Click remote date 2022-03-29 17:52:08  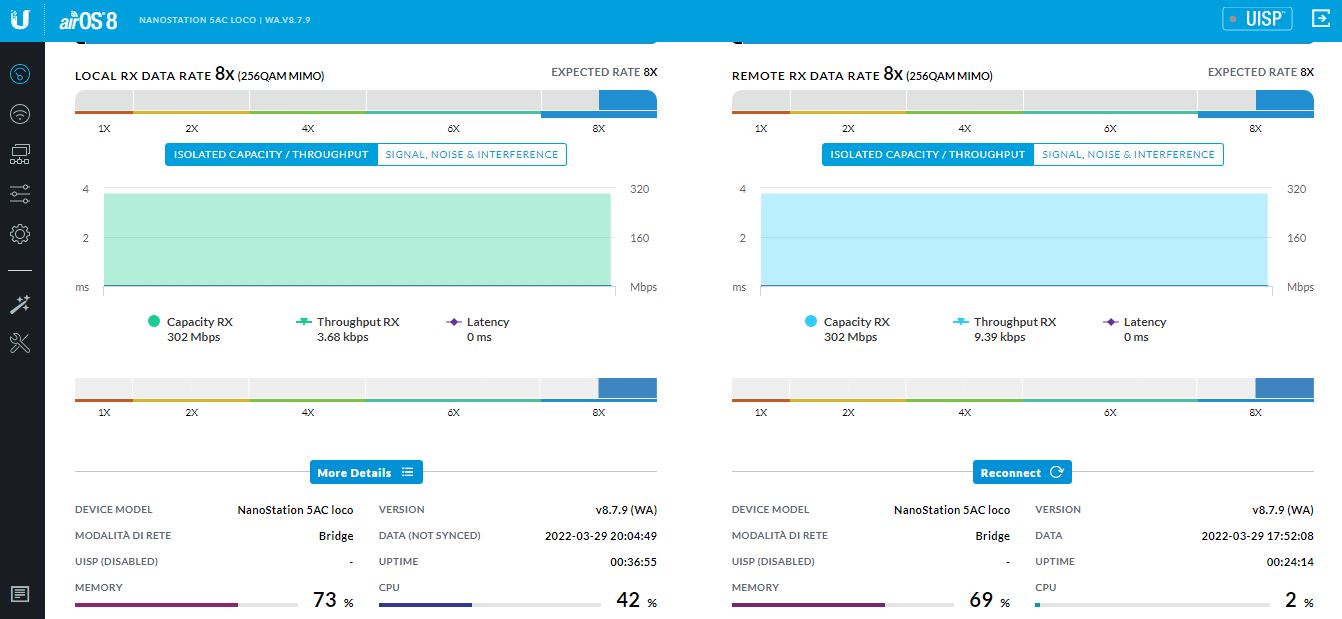coord(1258,536)
